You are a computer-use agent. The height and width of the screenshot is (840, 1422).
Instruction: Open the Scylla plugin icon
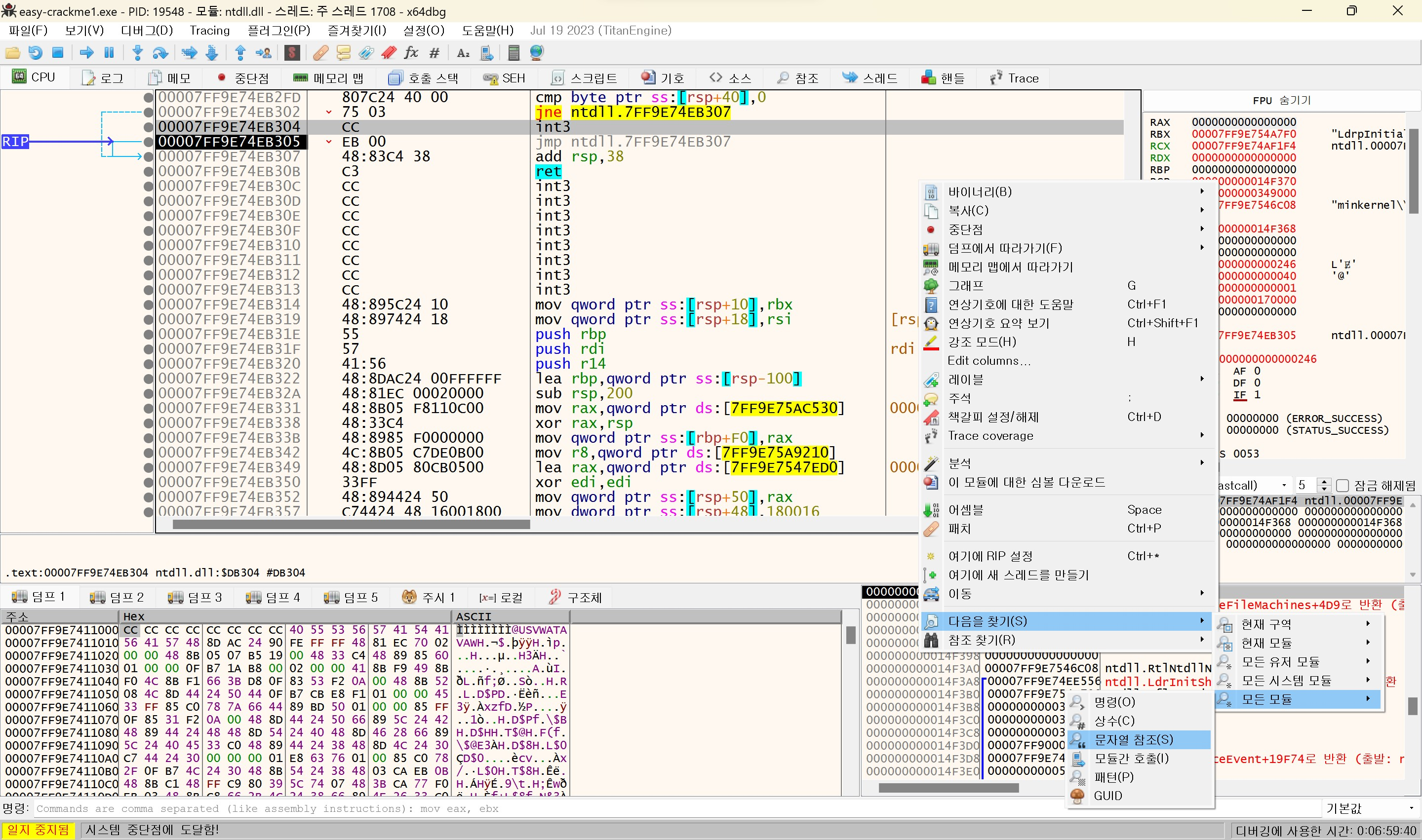point(292,53)
